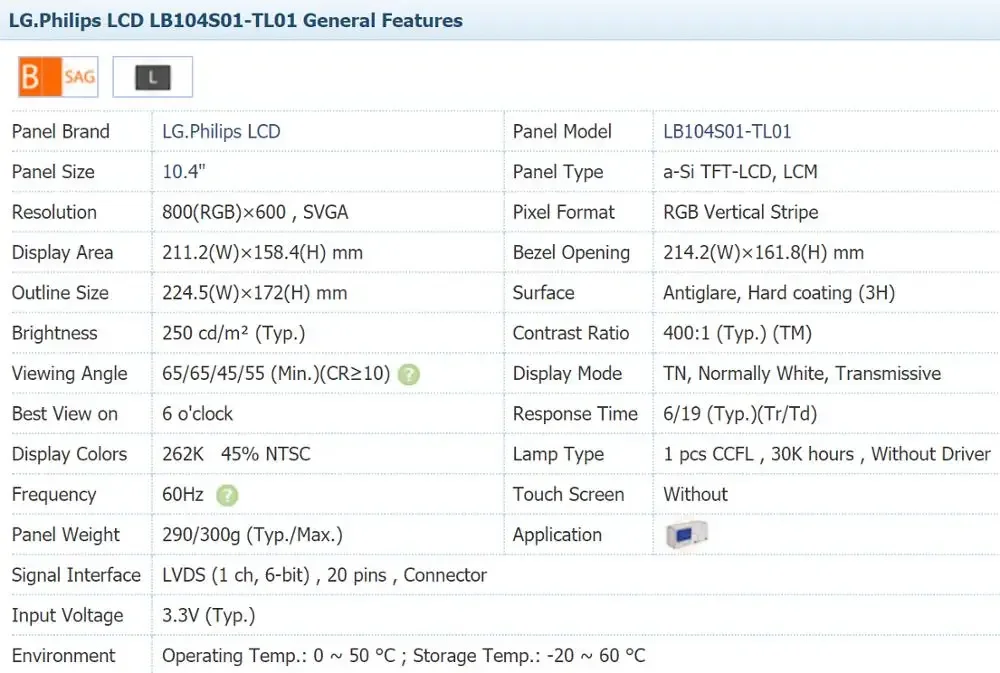
Task: Click the General Features heading title
Action: [x=236, y=20]
